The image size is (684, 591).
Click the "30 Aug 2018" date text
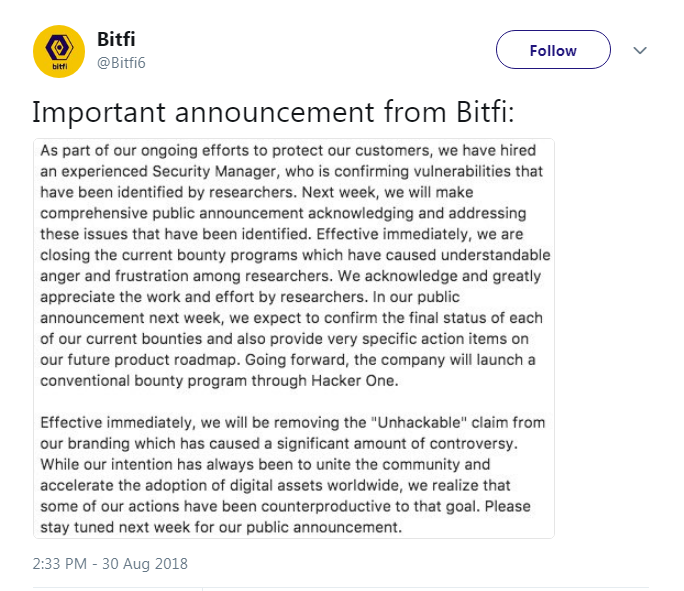(x=150, y=563)
